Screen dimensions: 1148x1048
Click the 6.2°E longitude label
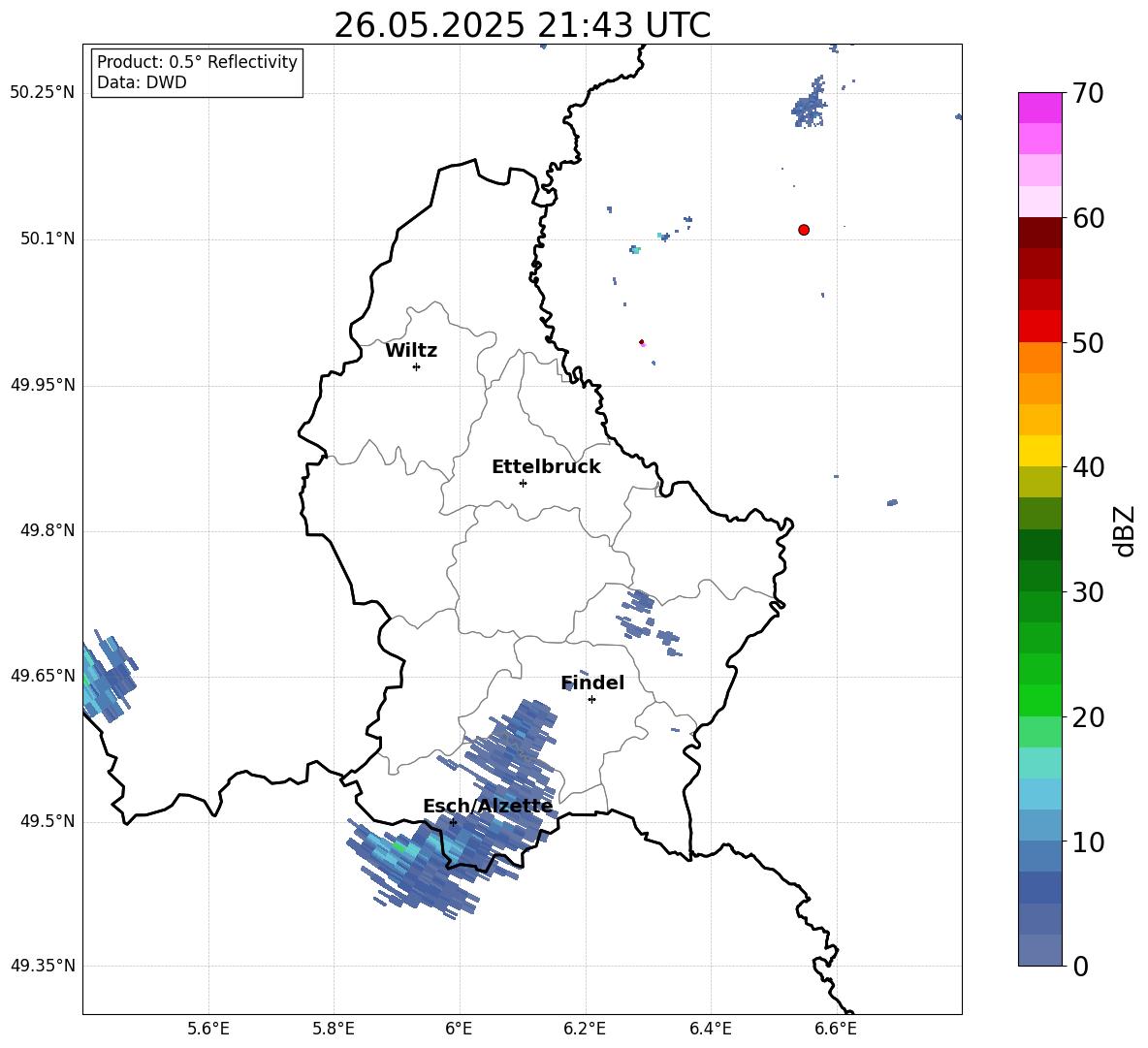click(x=585, y=1029)
